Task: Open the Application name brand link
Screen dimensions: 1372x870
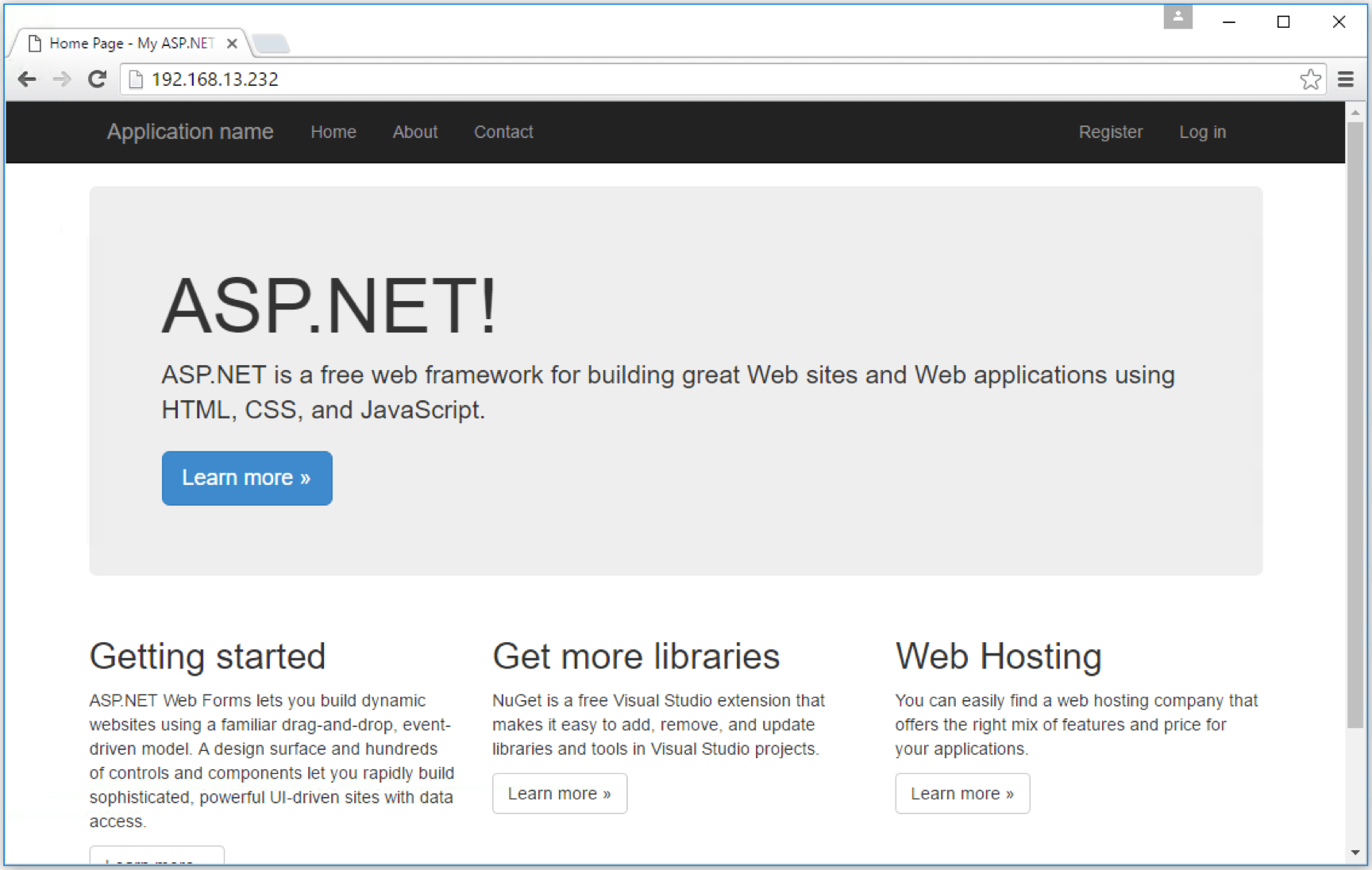Action: 190,132
